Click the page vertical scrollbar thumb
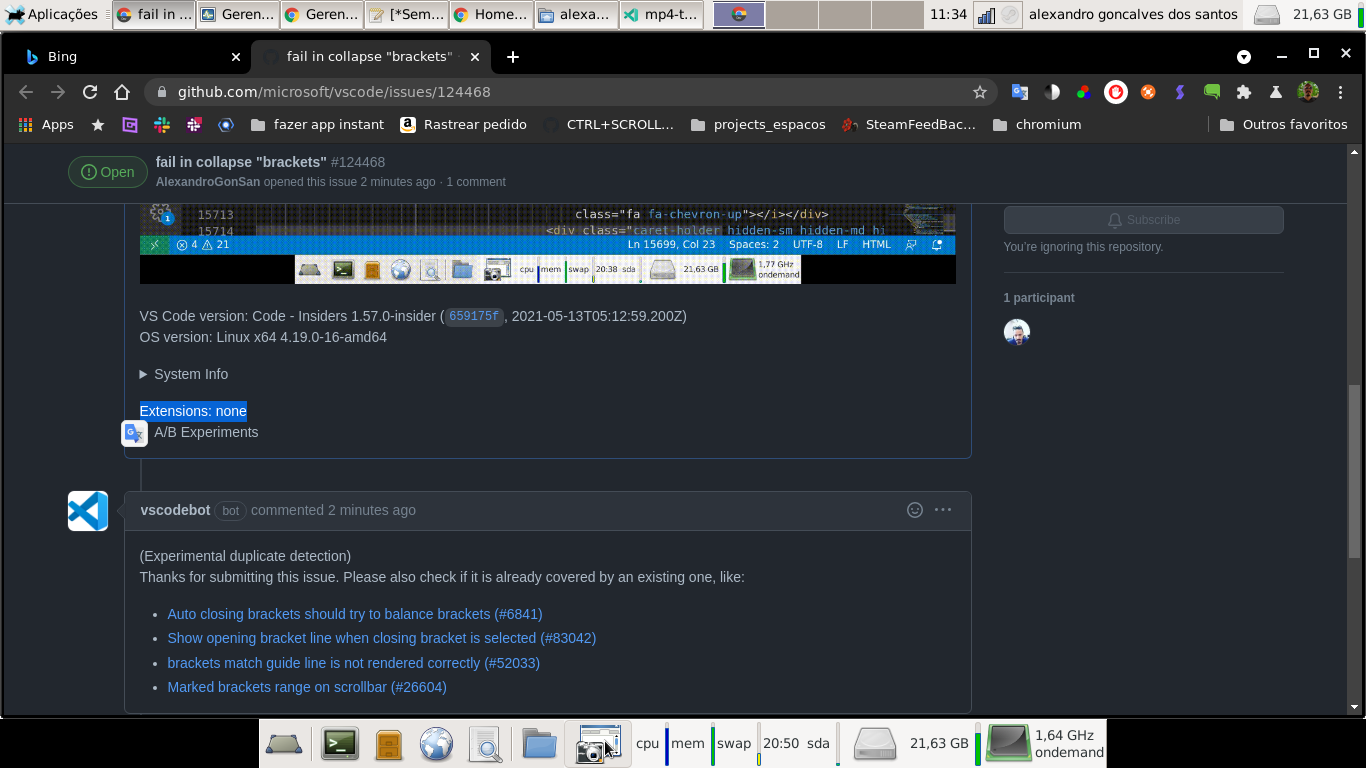Screen dimensions: 1366x768 point(1355,471)
